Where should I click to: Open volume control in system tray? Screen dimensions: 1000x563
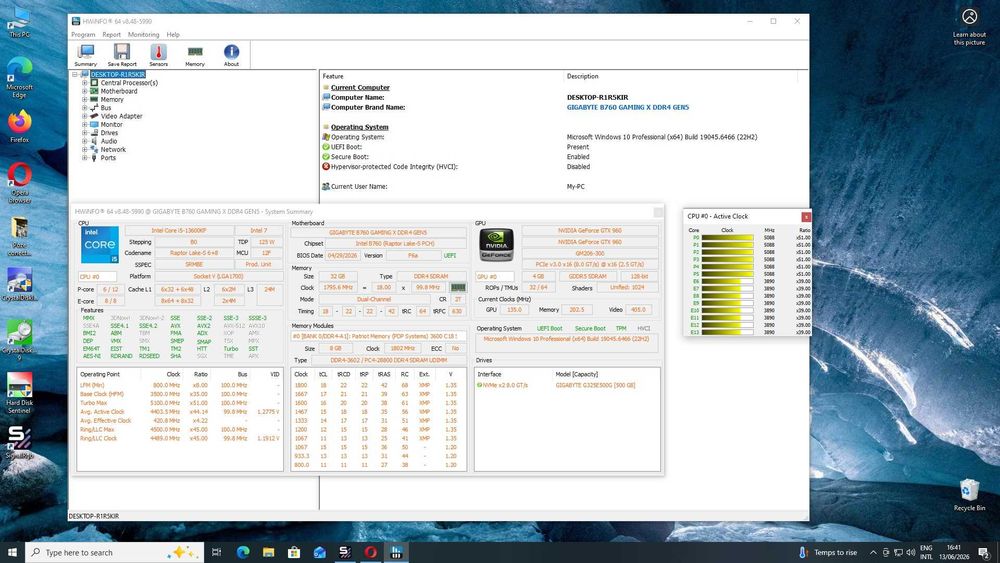tap(911, 552)
